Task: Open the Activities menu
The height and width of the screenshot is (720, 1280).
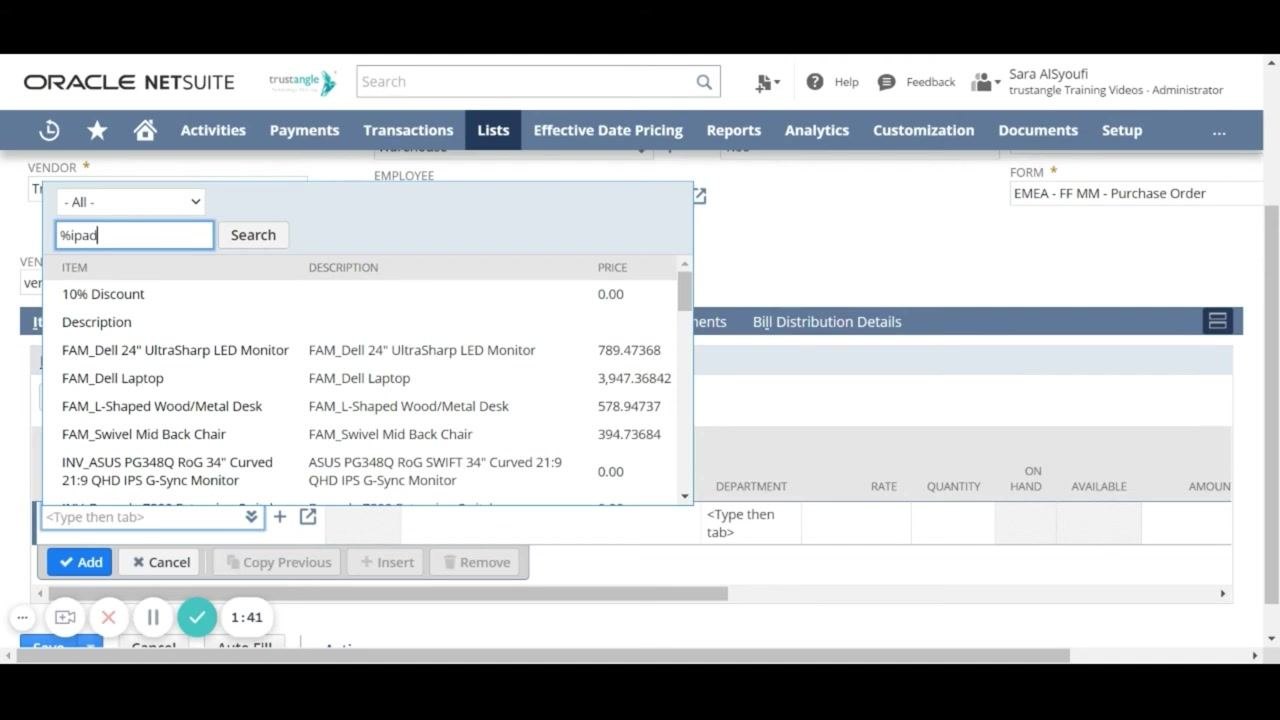Action: 213,130
